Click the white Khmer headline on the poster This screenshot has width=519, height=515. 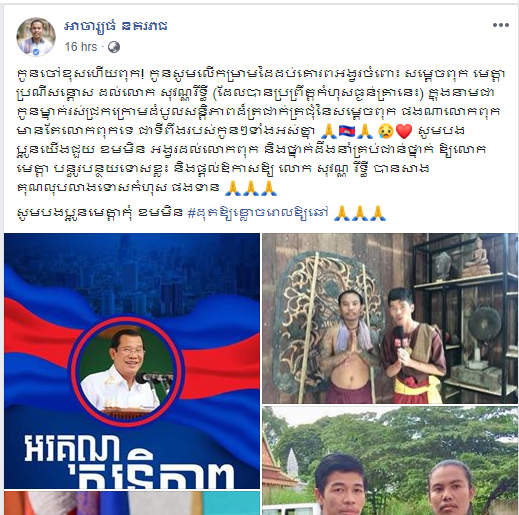(x=130, y=462)
